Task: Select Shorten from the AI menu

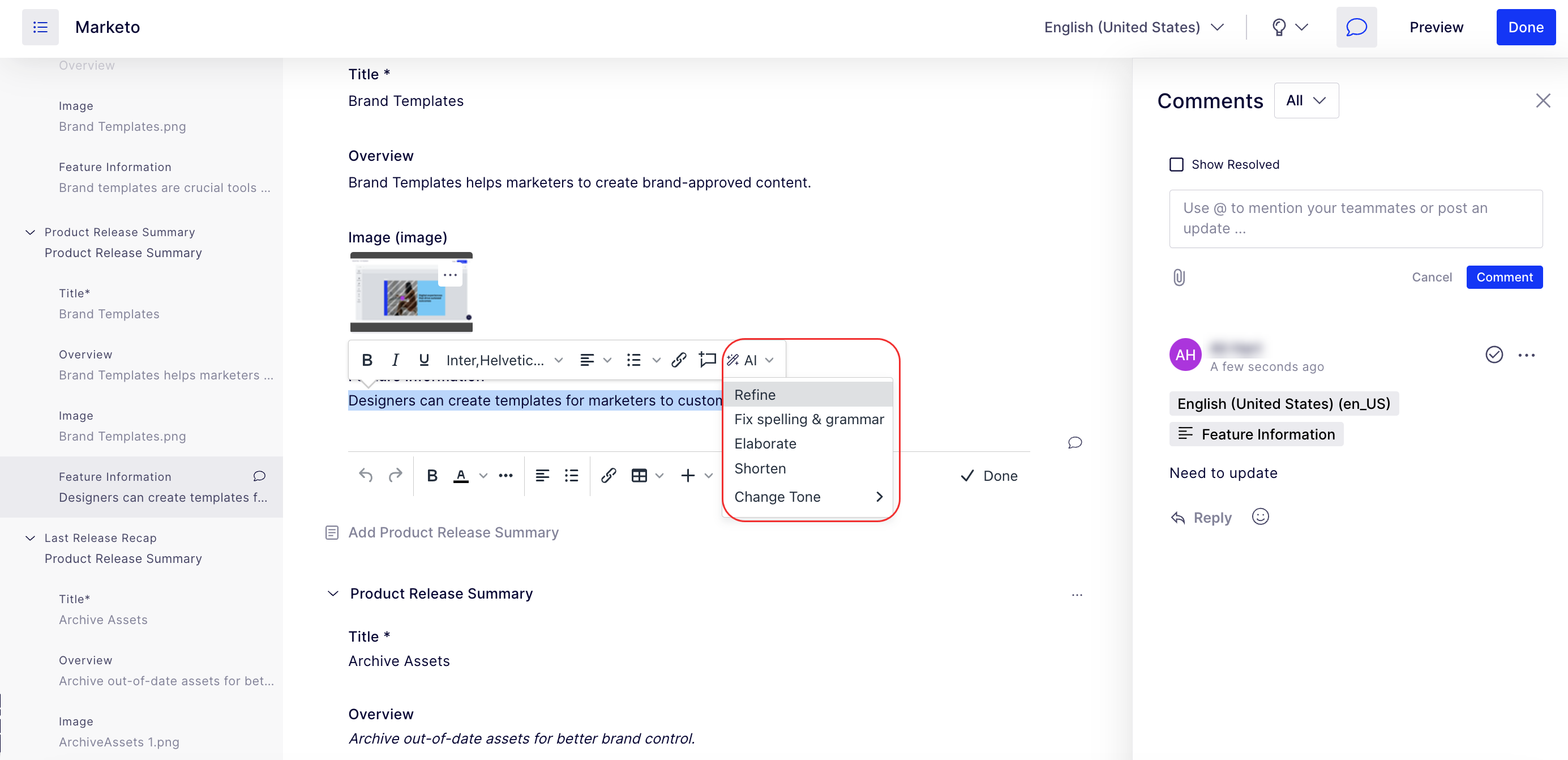Action: click(808, 469)
